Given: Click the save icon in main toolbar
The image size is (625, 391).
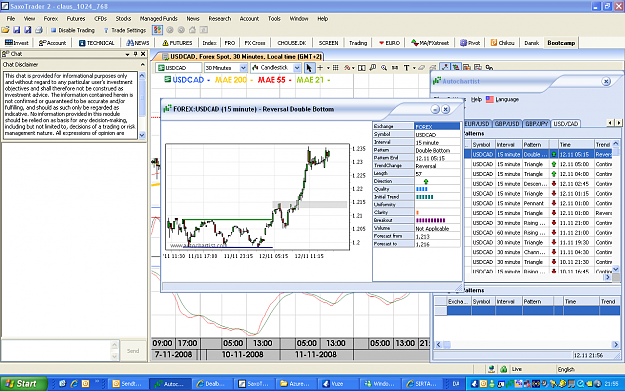Looking at the screenshot, I should tap(16, 30).
